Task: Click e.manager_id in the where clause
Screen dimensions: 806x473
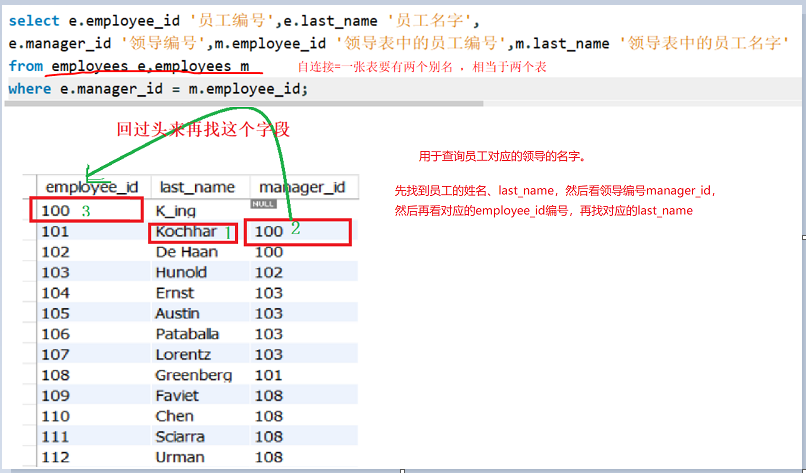Action: 112,89
